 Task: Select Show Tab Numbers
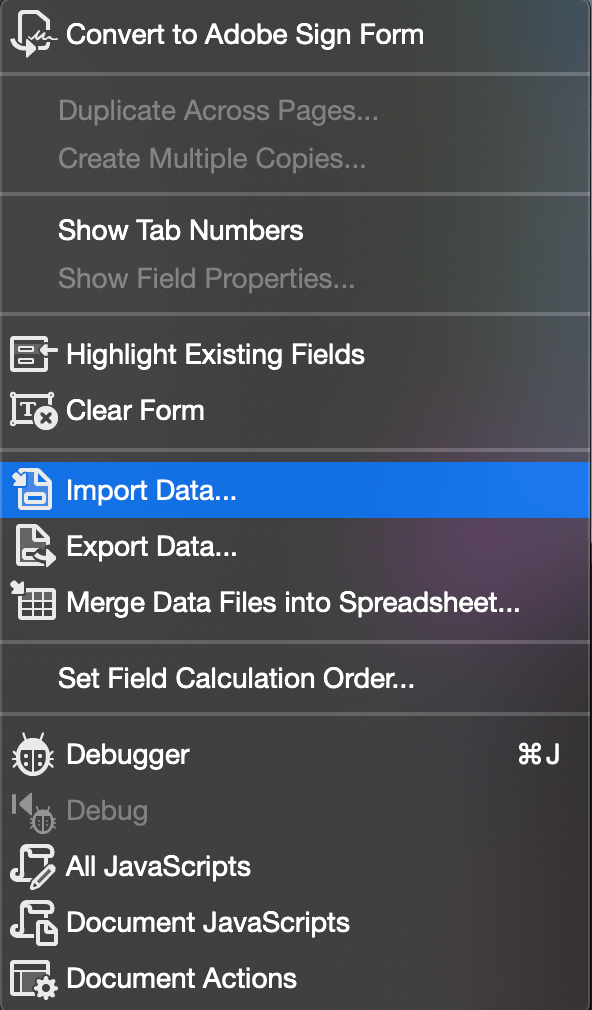tap(180, 231)
